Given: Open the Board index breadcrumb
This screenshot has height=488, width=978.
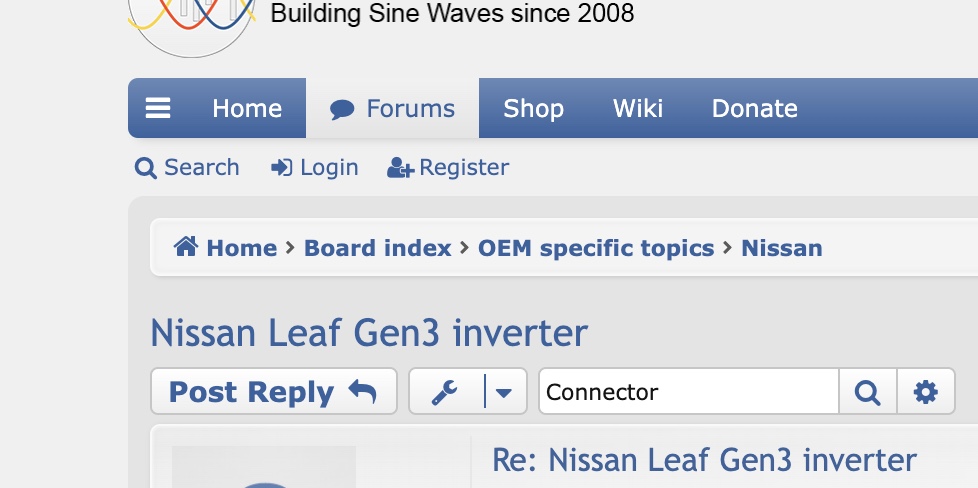Looking at the screenshot, I should click(377, 248).
